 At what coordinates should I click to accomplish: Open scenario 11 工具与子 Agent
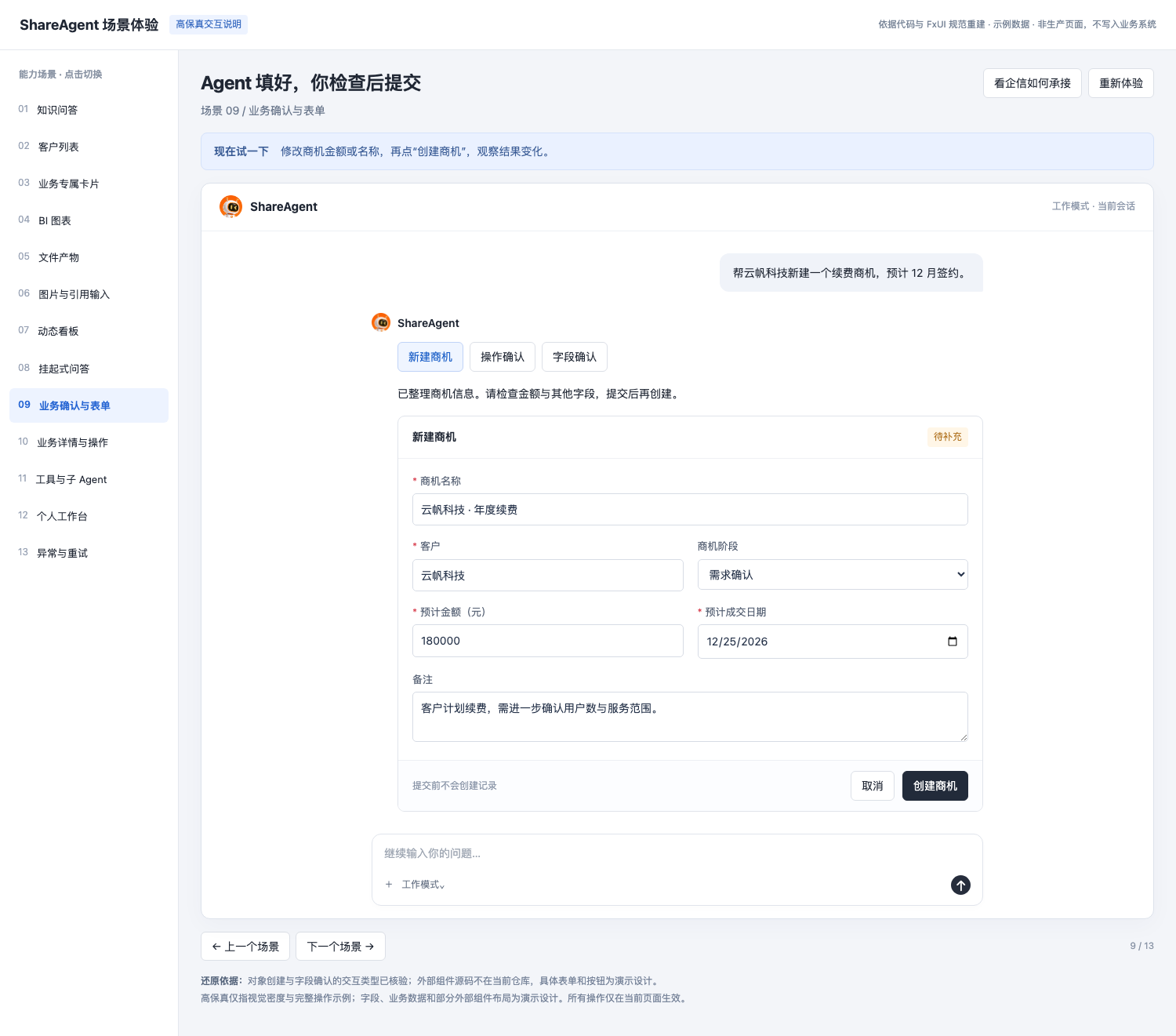[x=89, y=479]
